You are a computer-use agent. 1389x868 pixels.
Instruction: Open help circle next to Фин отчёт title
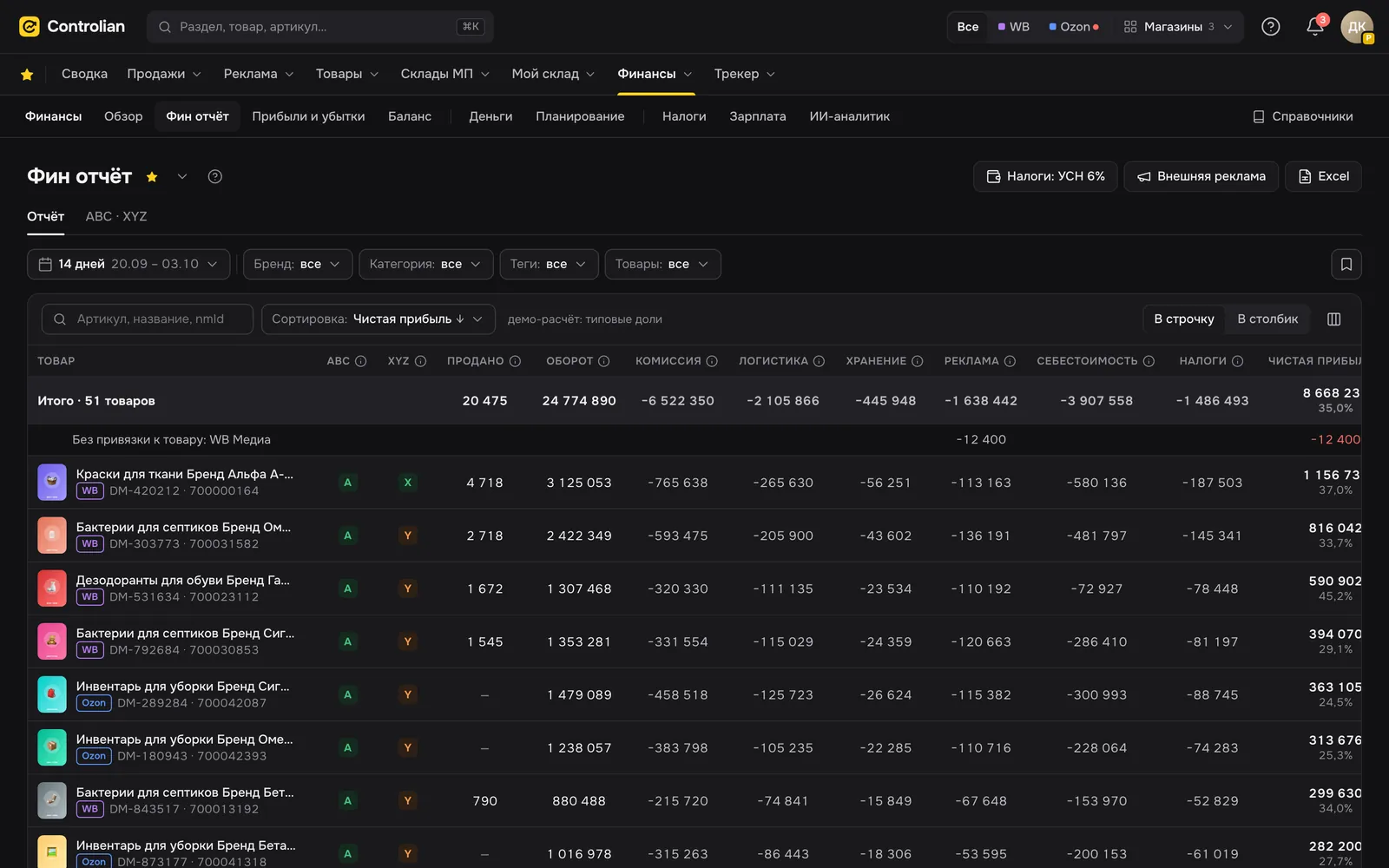pyautogui.click(x=215, y=177)
